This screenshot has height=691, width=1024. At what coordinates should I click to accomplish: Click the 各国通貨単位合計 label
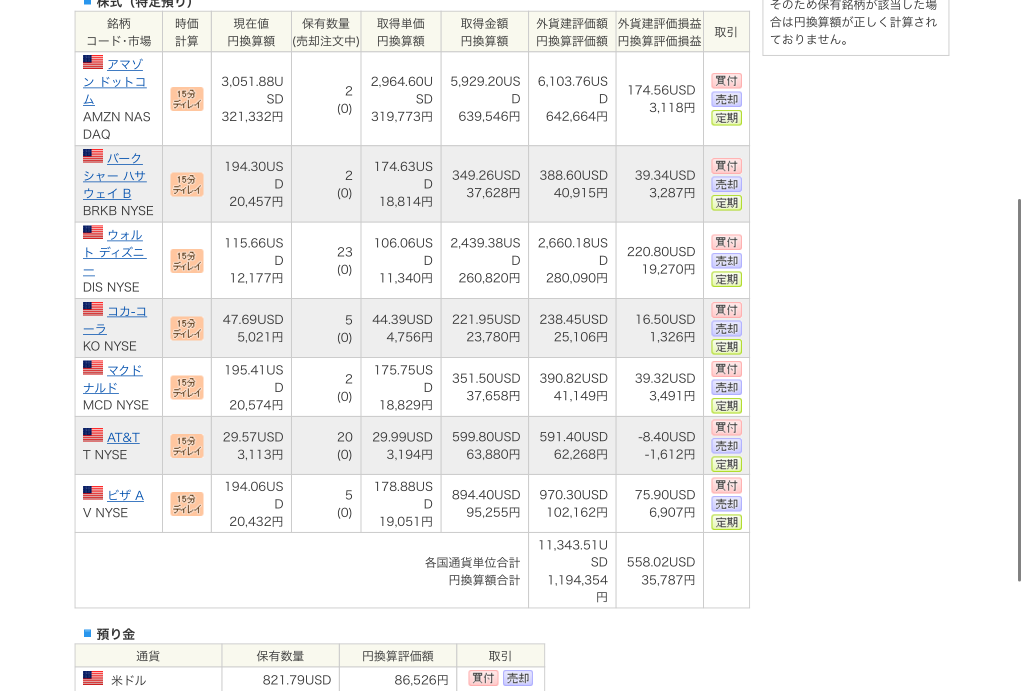point(472,563)
